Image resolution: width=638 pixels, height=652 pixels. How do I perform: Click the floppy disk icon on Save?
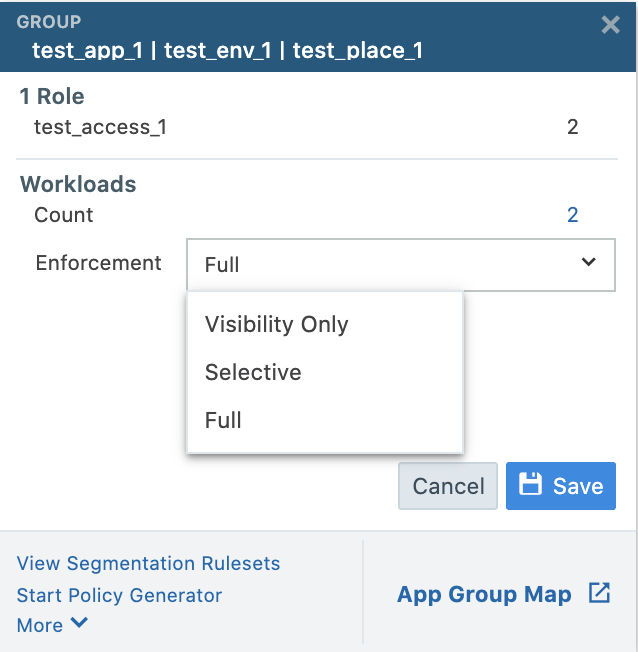[x=531, y=485]
